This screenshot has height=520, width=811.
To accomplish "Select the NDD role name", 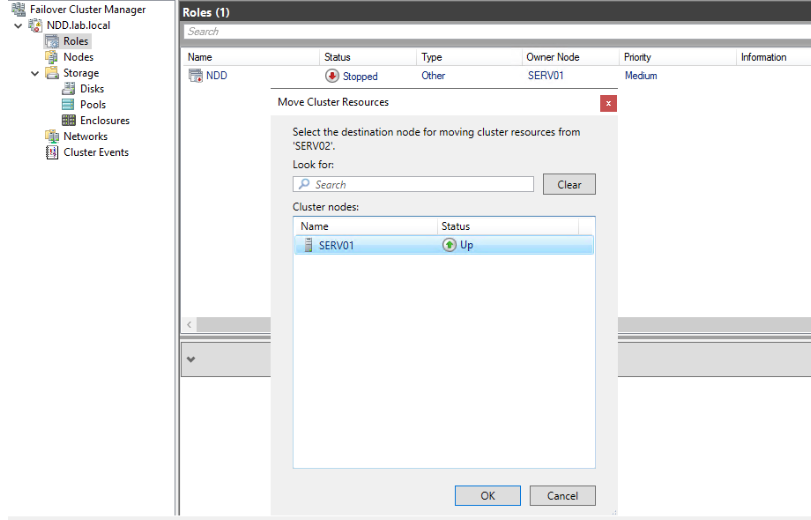I will pos(216,76).
